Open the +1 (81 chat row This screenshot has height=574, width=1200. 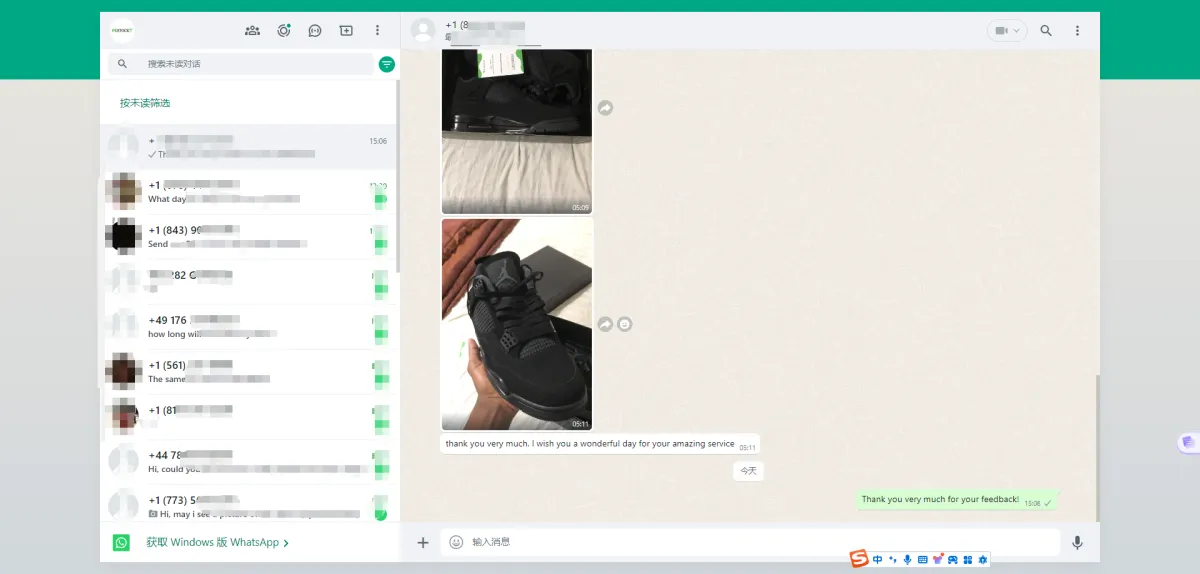[249, 417]
